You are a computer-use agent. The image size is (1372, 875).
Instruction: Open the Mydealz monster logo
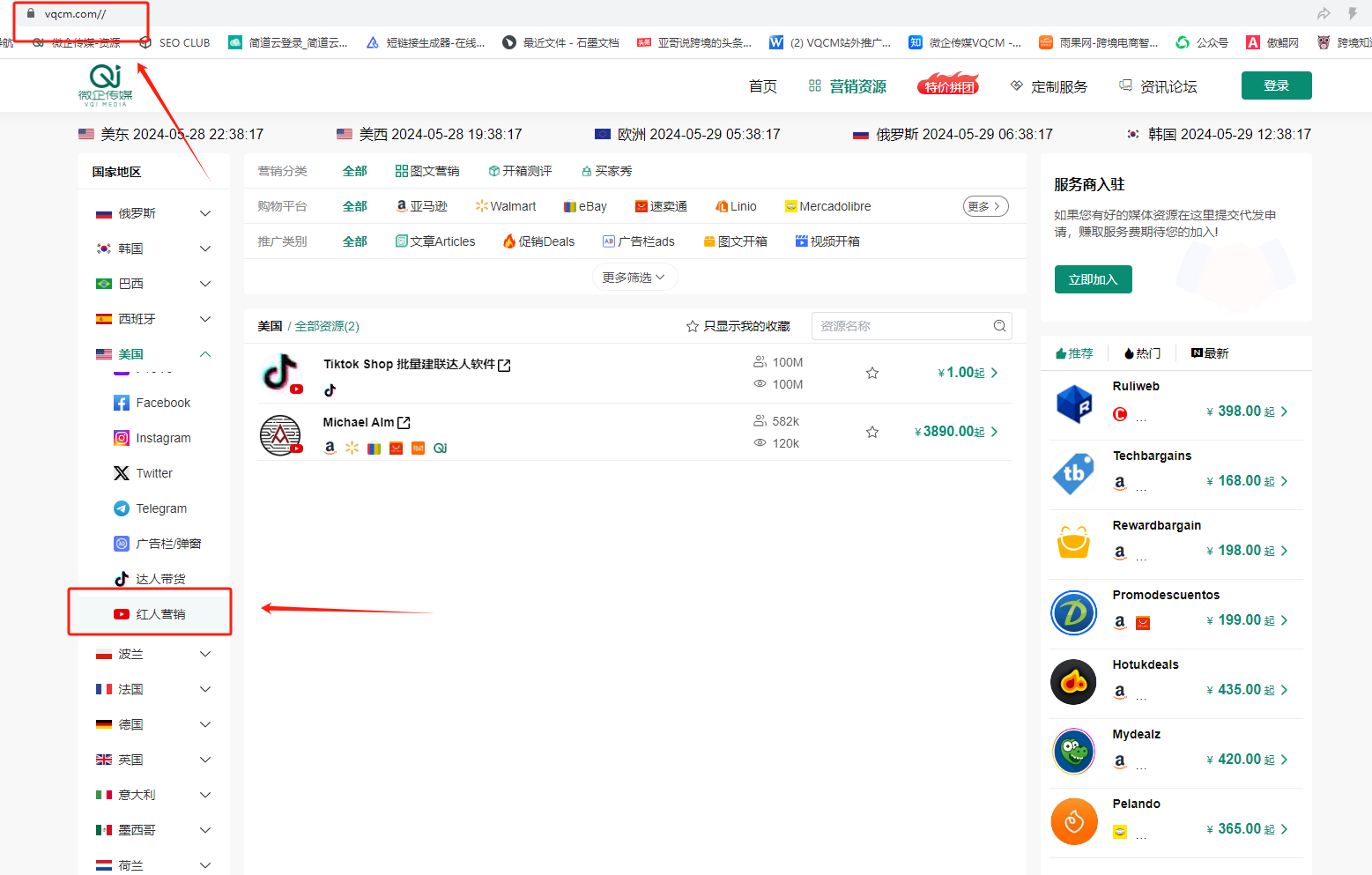point(1074,752)
